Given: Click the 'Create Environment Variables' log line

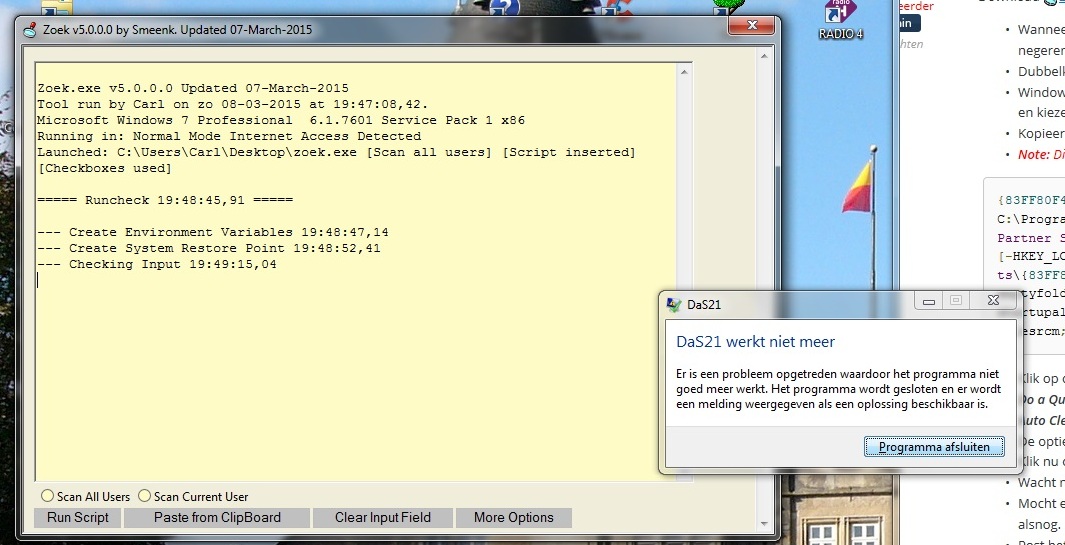Looking at the screenshot, I should click(213, 232).
